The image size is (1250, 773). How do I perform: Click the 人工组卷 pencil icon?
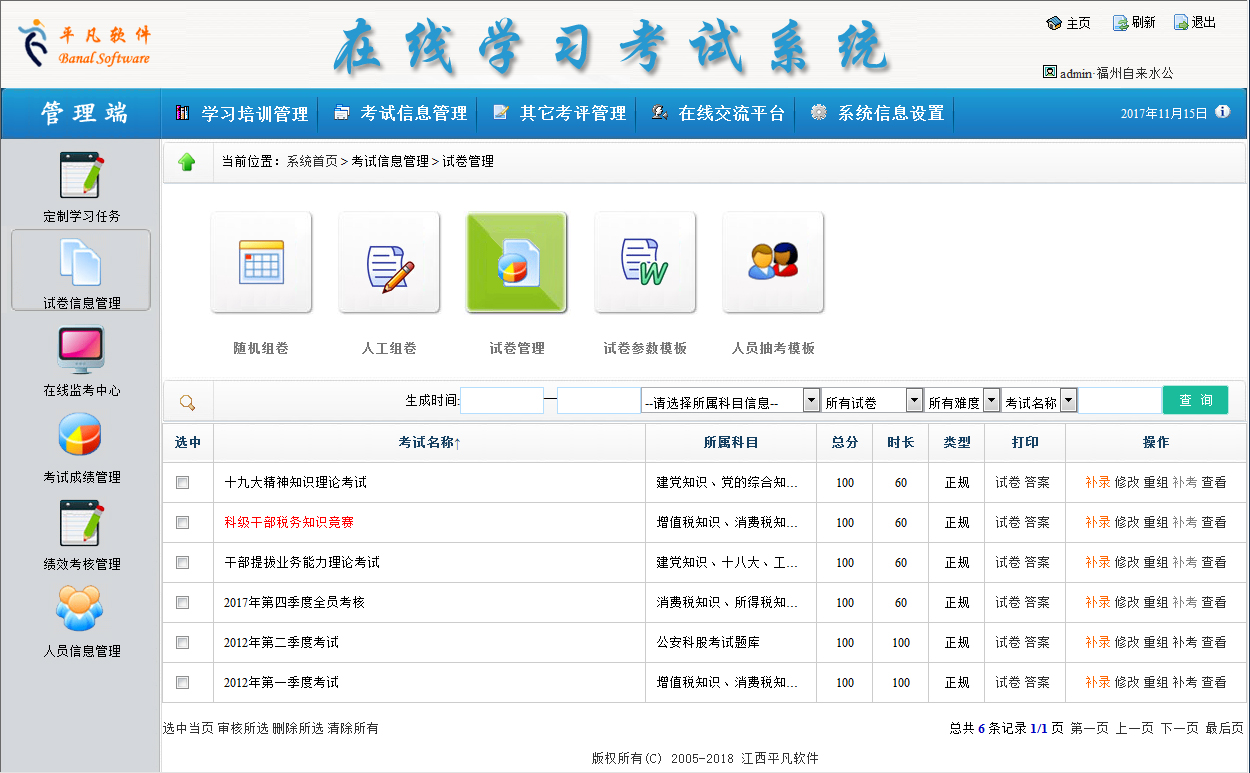[389, 263]
